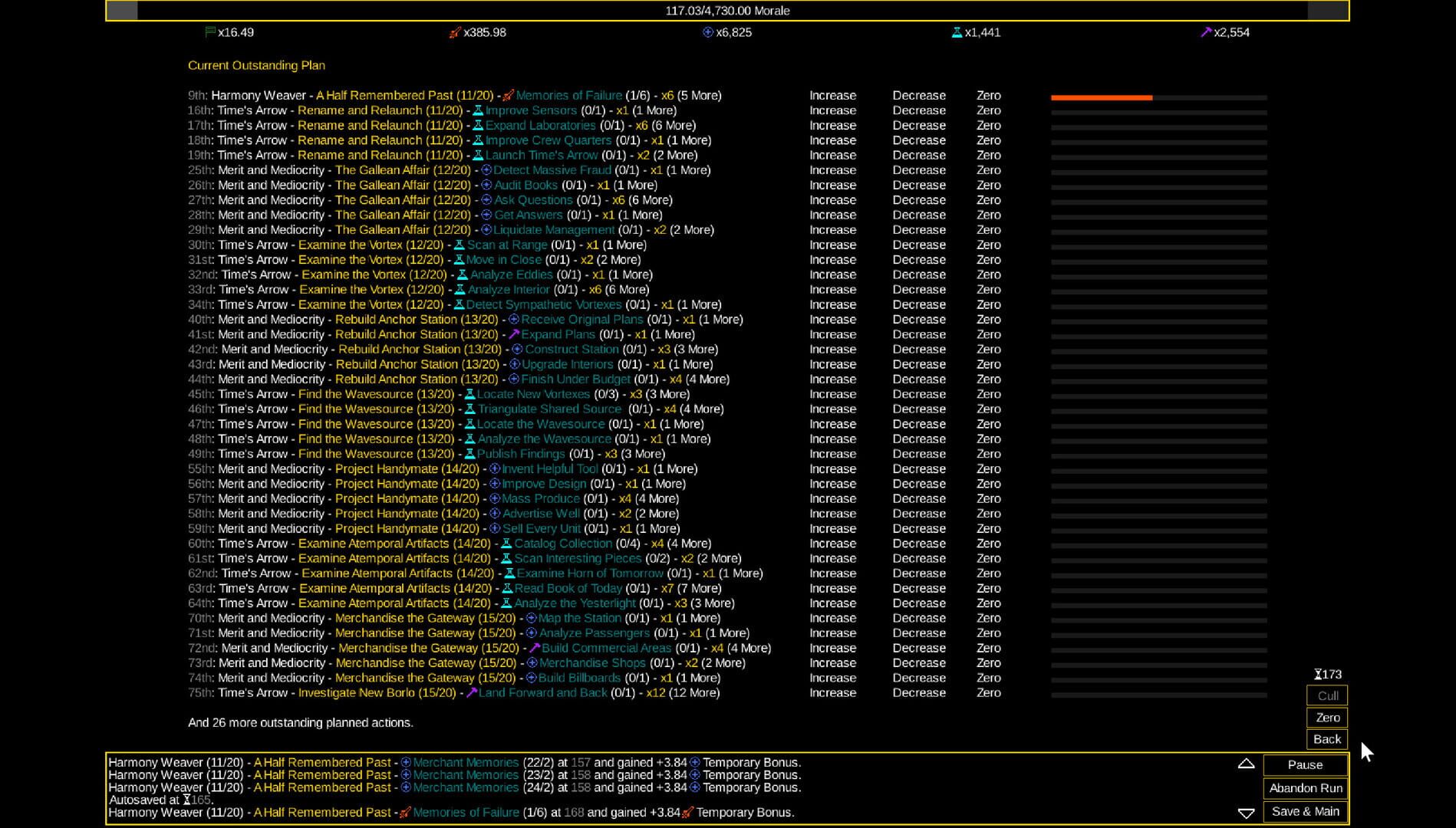Zero the Launch Time's Arrow action
The width and height of the screenshot is (1456, 828).
(x=988, y=156)
